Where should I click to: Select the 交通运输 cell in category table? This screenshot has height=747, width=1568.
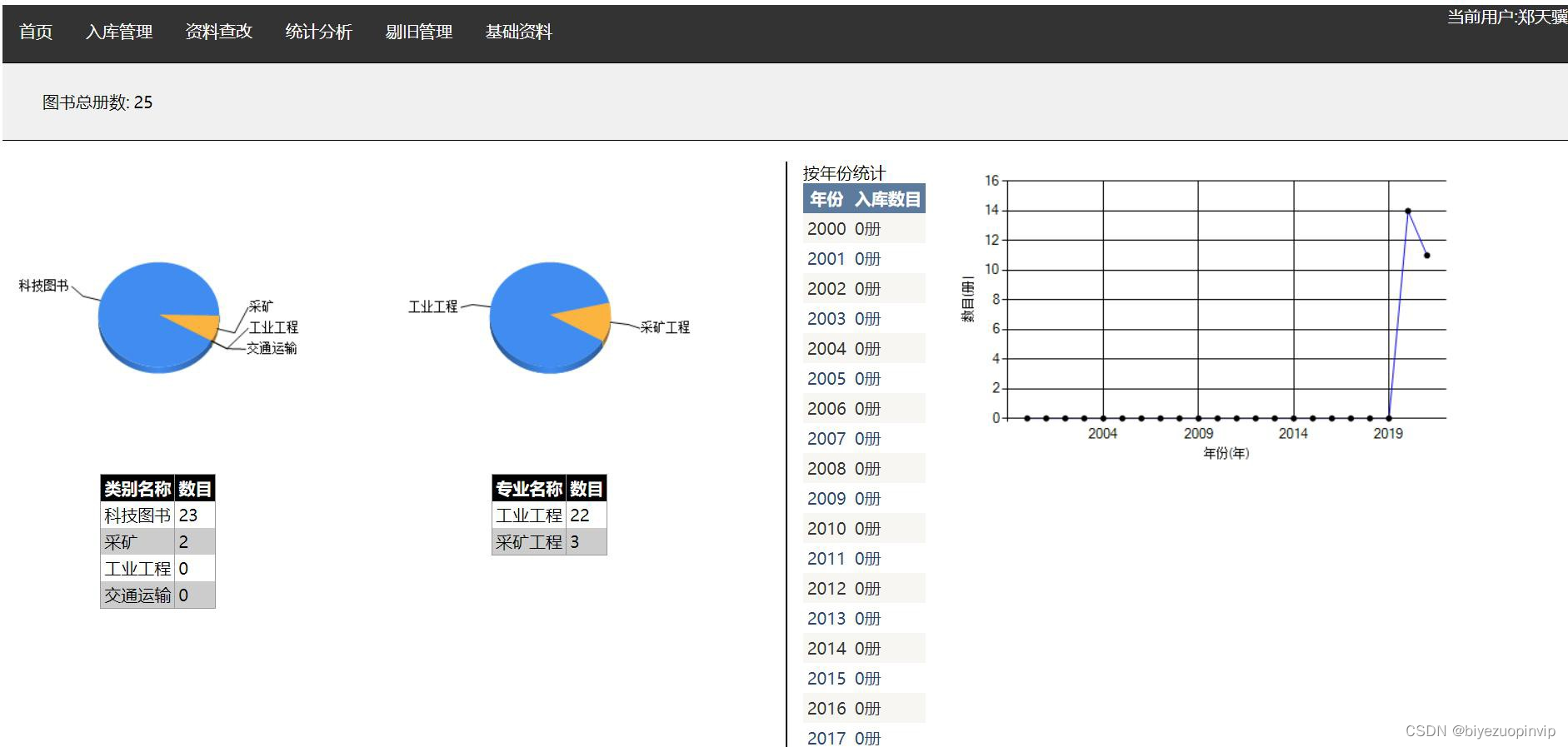pos(137,595)
